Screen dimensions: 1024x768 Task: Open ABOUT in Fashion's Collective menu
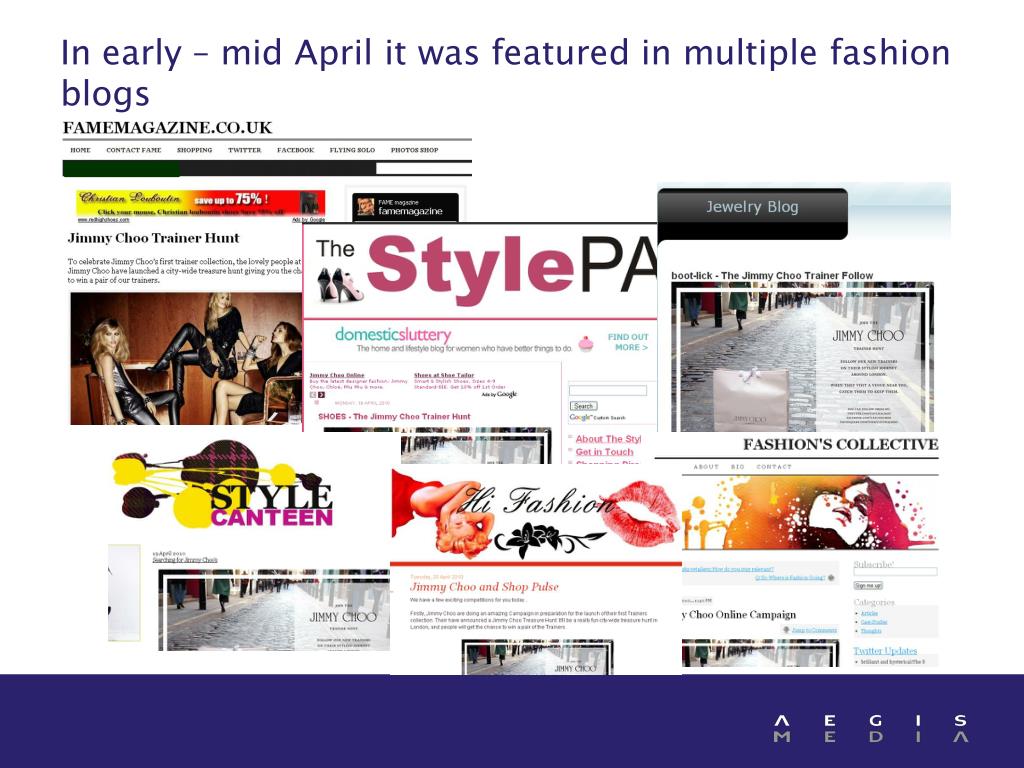(706, 467)
